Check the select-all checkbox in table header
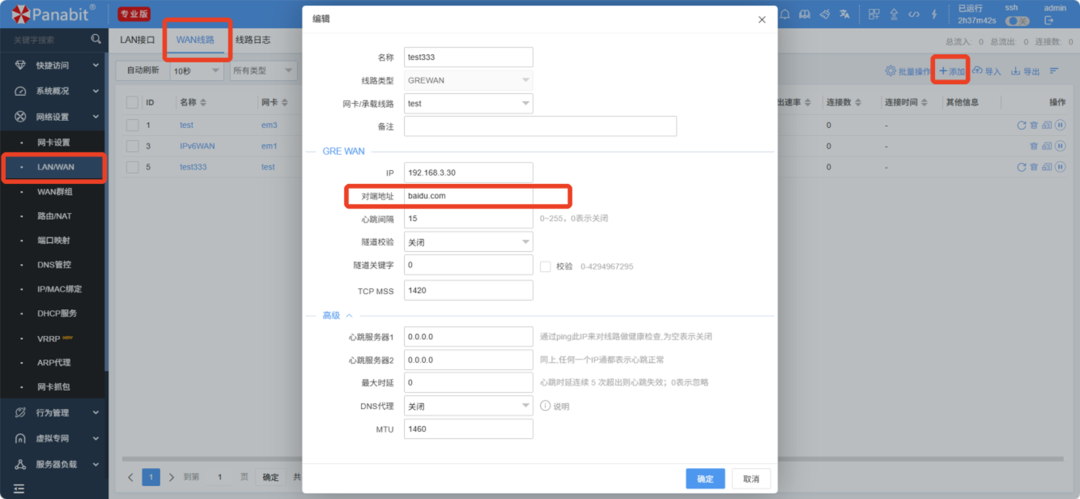The width and height of the screenshot is (1080, 499). [x=132, y=102]
